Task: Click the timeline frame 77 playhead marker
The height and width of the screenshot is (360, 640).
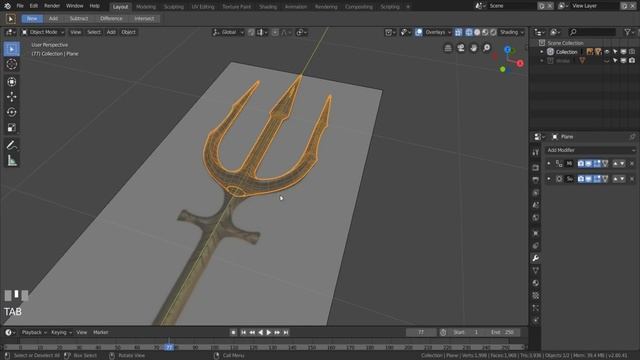Action: pyautogui.click(x=169, y=347)
